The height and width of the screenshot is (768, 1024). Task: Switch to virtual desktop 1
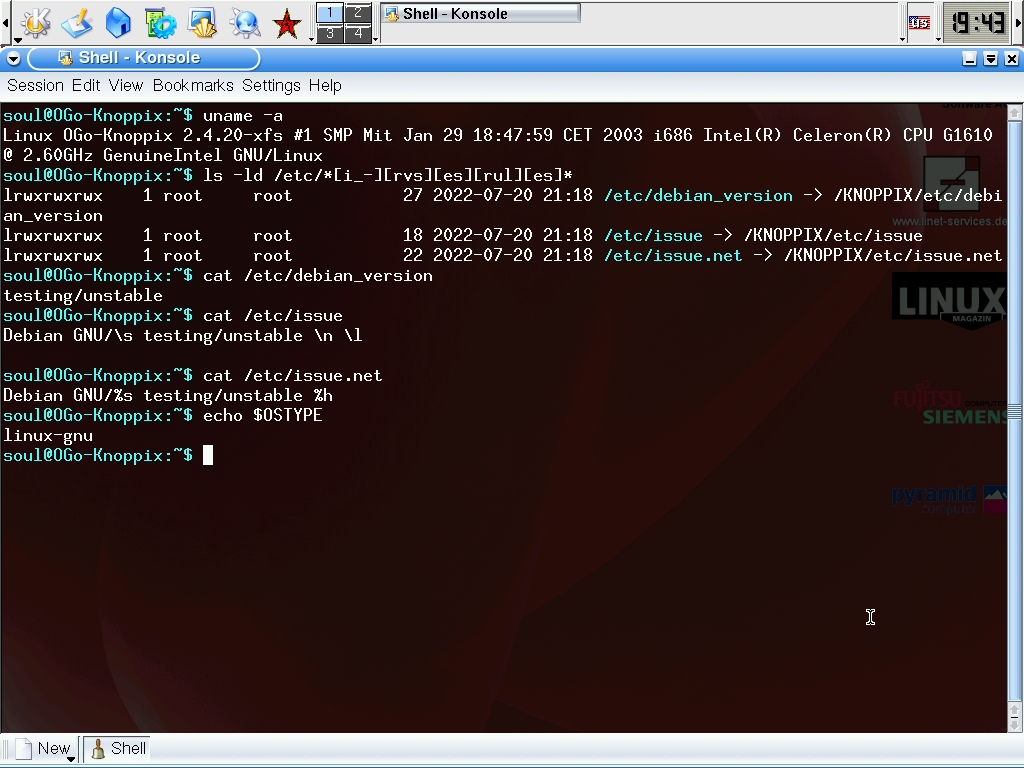(330, 13)
